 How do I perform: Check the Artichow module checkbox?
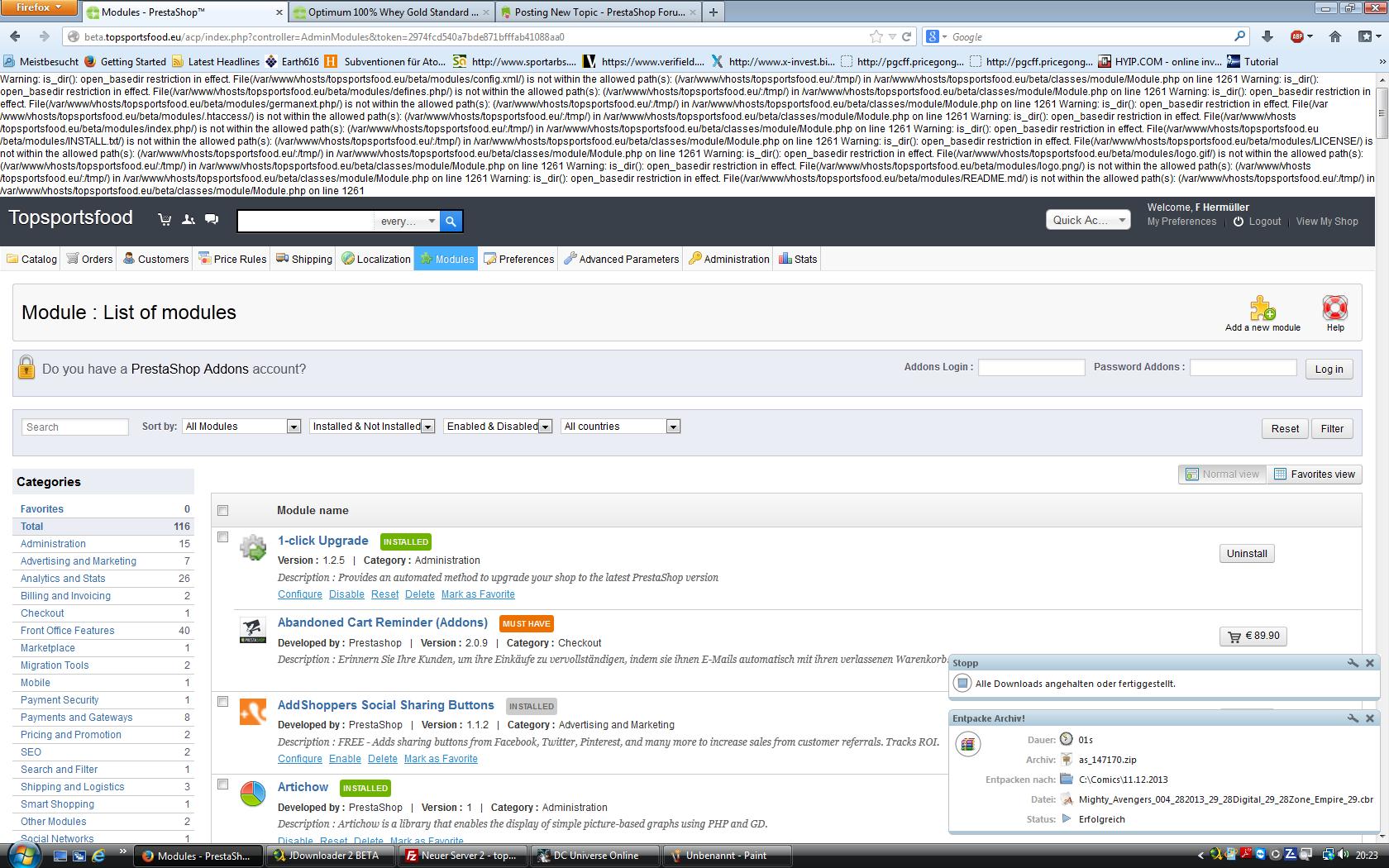point(222,785)
